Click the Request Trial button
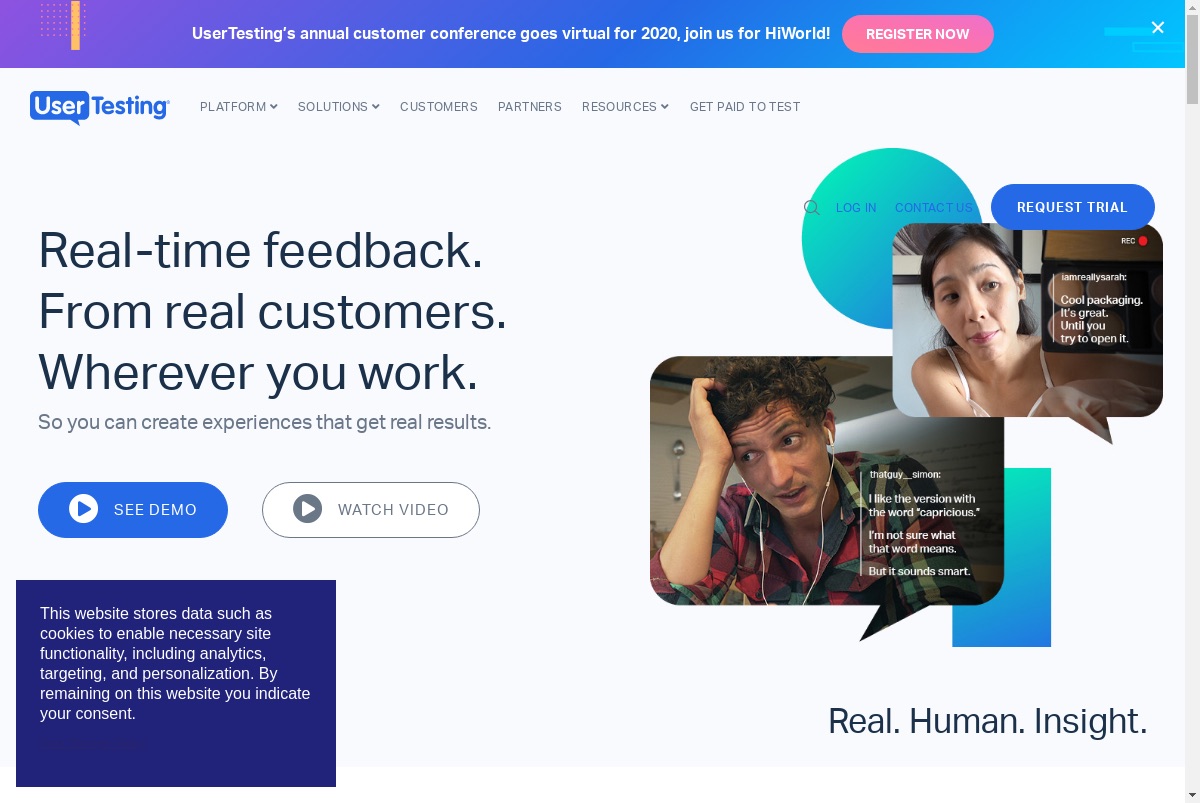Image resolution: width=1200 pixels, height=803 pixels. 1073,207
